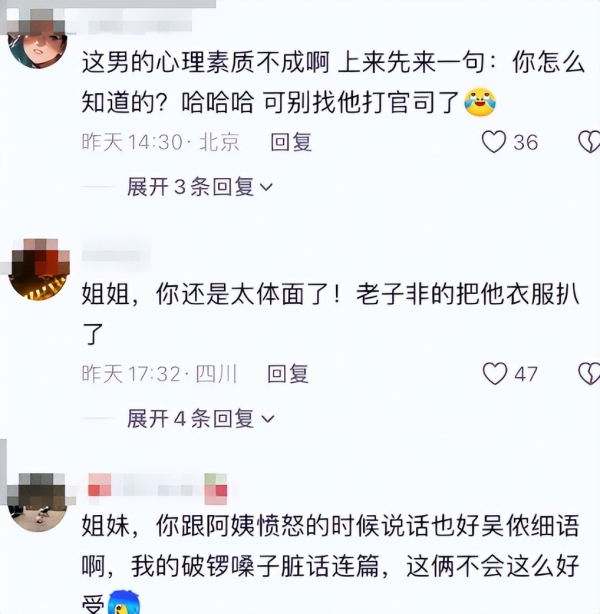
Task: Tap the like count 47
Action: (526, 374)
